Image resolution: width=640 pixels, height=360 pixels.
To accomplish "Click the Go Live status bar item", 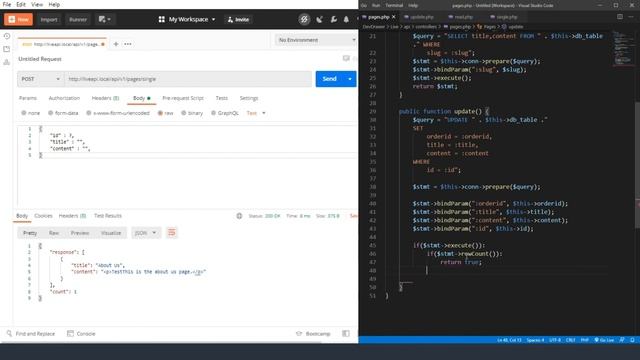I will coord(604,340).
